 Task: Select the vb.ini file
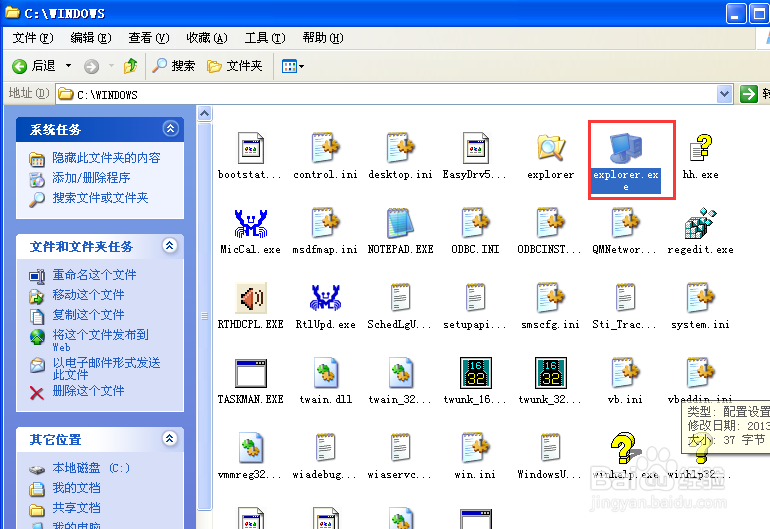click(626, 373)
